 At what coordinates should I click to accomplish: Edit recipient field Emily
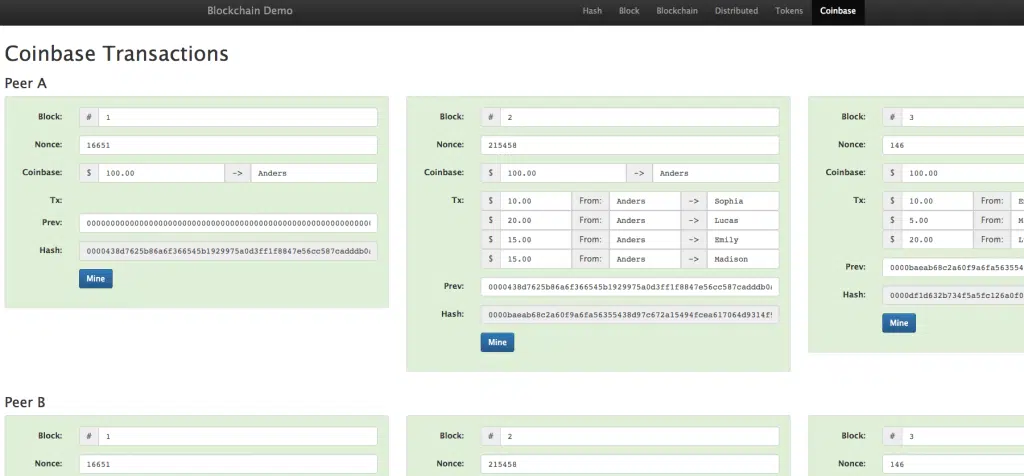(743, 240)
